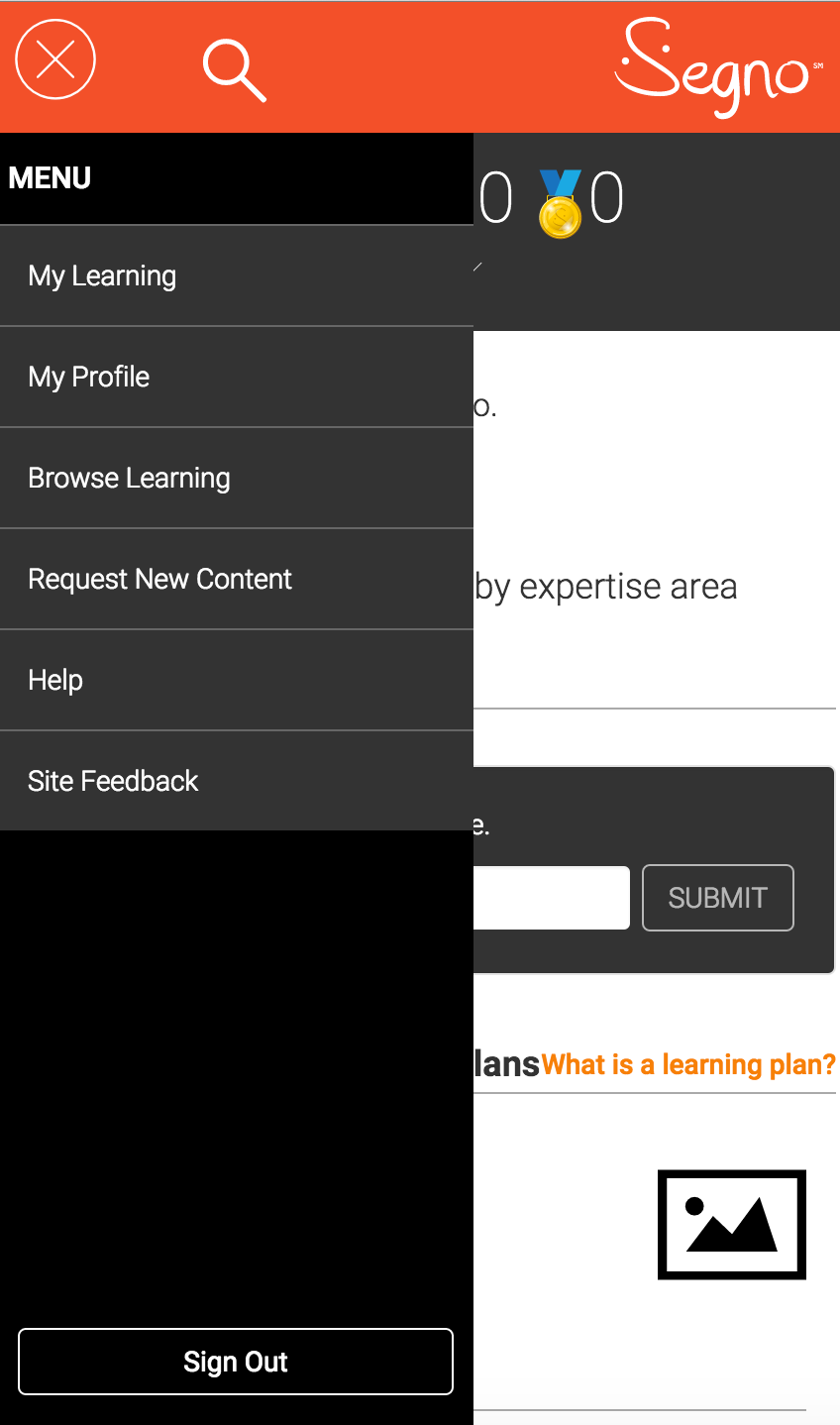Click the points counter left of the medal
The width and height of the screenshot is (840, 1425).
pos(495,197)
